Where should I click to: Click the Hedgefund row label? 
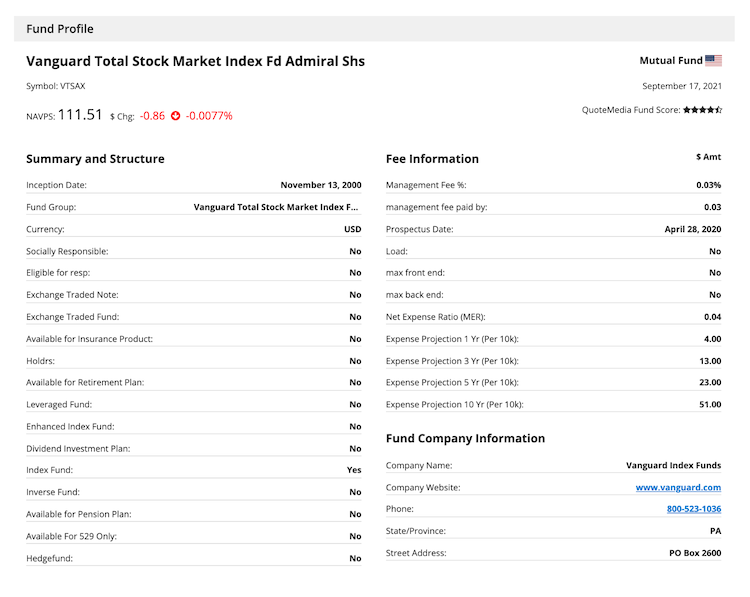[49, 558]
